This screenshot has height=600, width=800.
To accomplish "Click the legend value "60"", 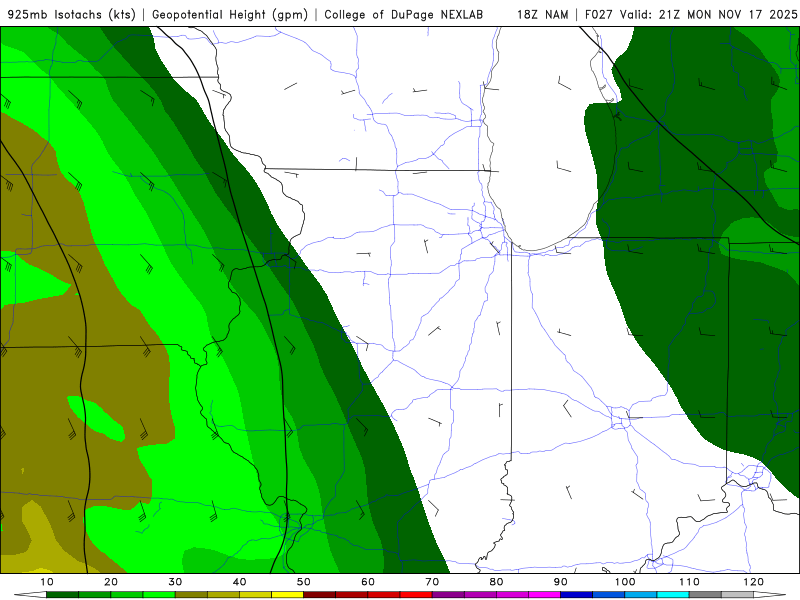I will click(368, 582).
